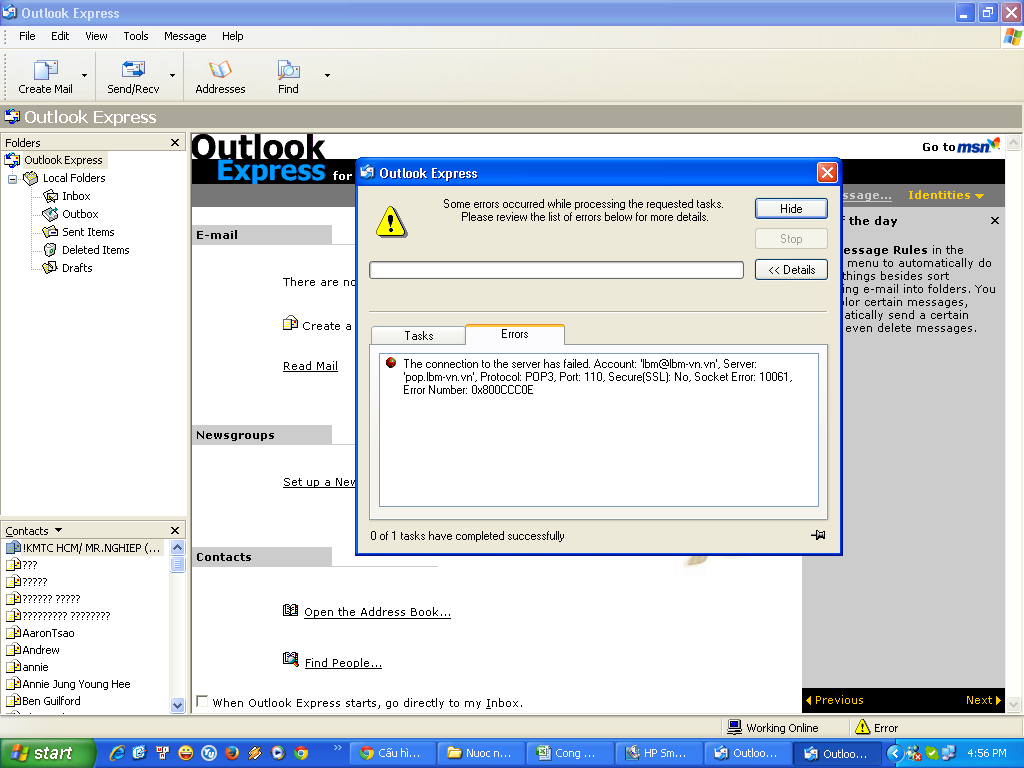Viewport: 1024px width, 768px height.
Task: Open the Addresses book toolbar icon
Action: pos(220,76)
